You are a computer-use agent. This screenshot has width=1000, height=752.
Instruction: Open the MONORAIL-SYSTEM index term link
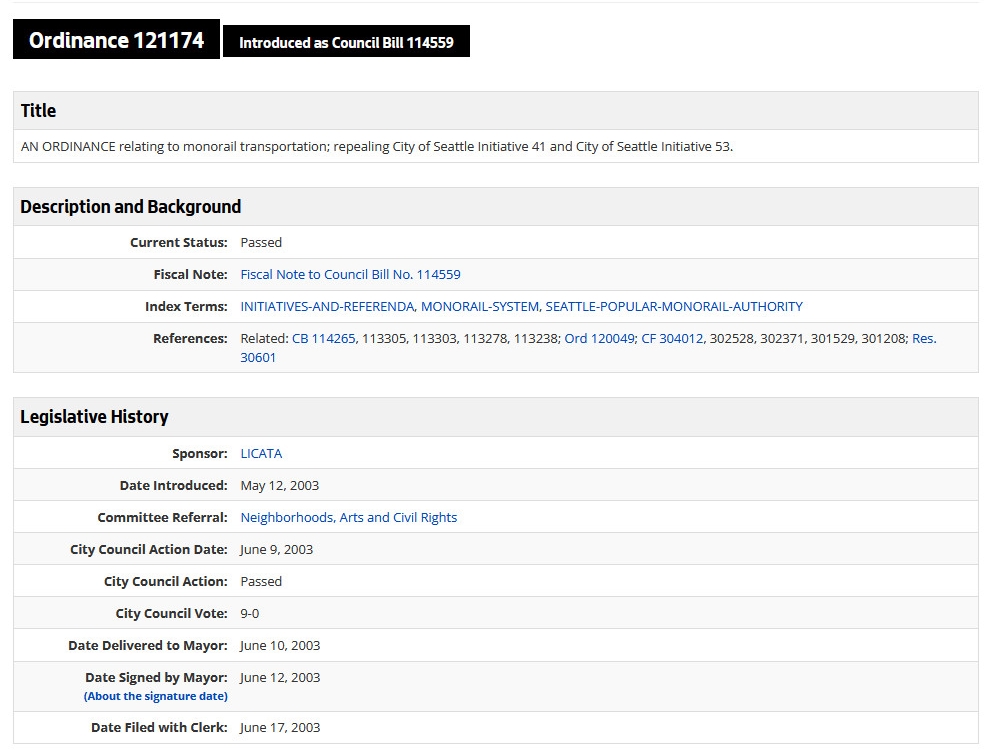point(480,306)
